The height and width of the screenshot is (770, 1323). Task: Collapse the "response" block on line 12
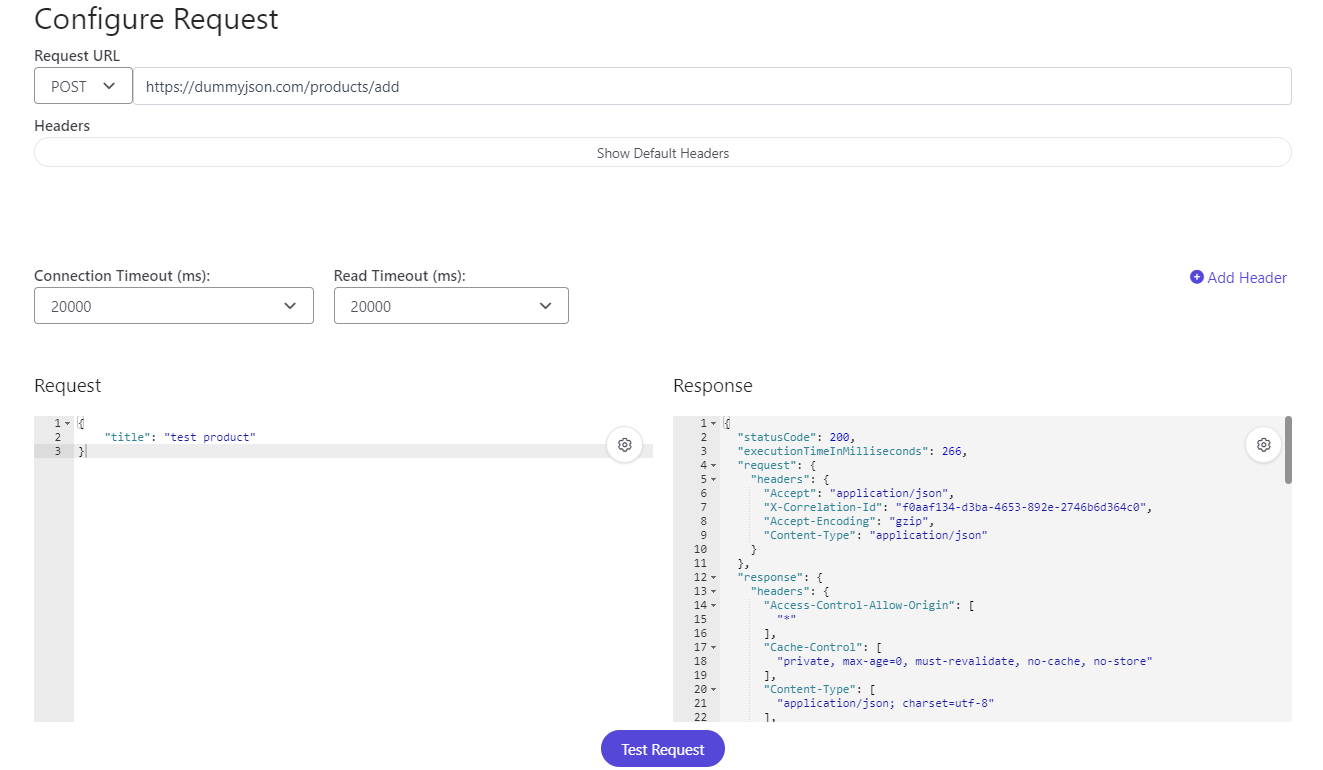click(x=713, y=578)
